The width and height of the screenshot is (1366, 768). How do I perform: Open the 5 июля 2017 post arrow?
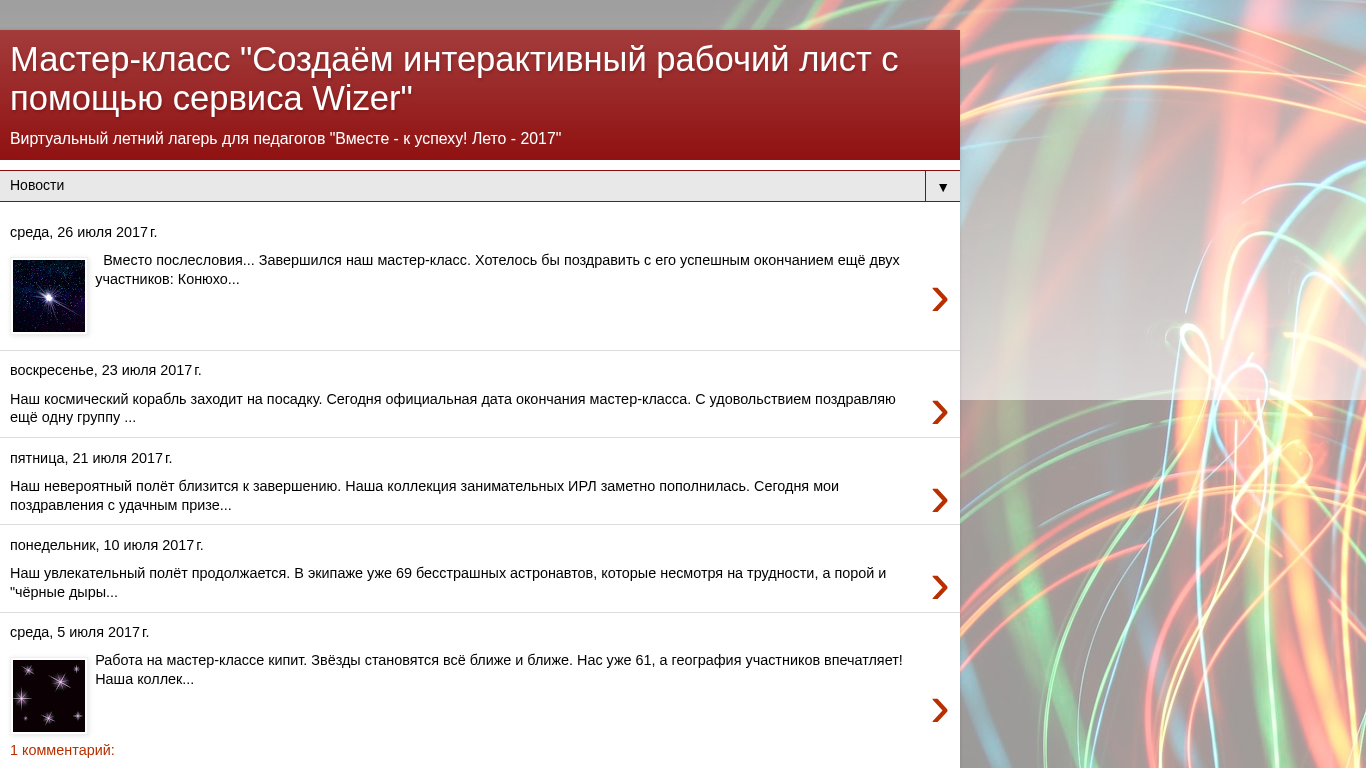click(939, 709)
